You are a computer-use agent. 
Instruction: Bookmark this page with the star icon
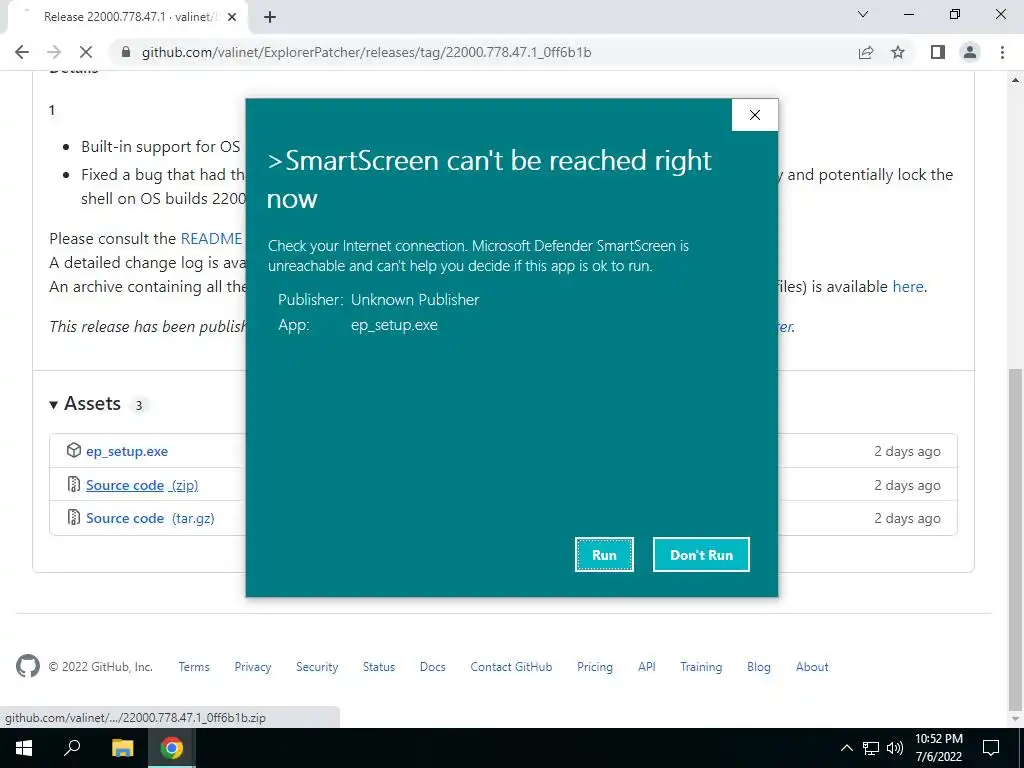(x=898, y=52)
